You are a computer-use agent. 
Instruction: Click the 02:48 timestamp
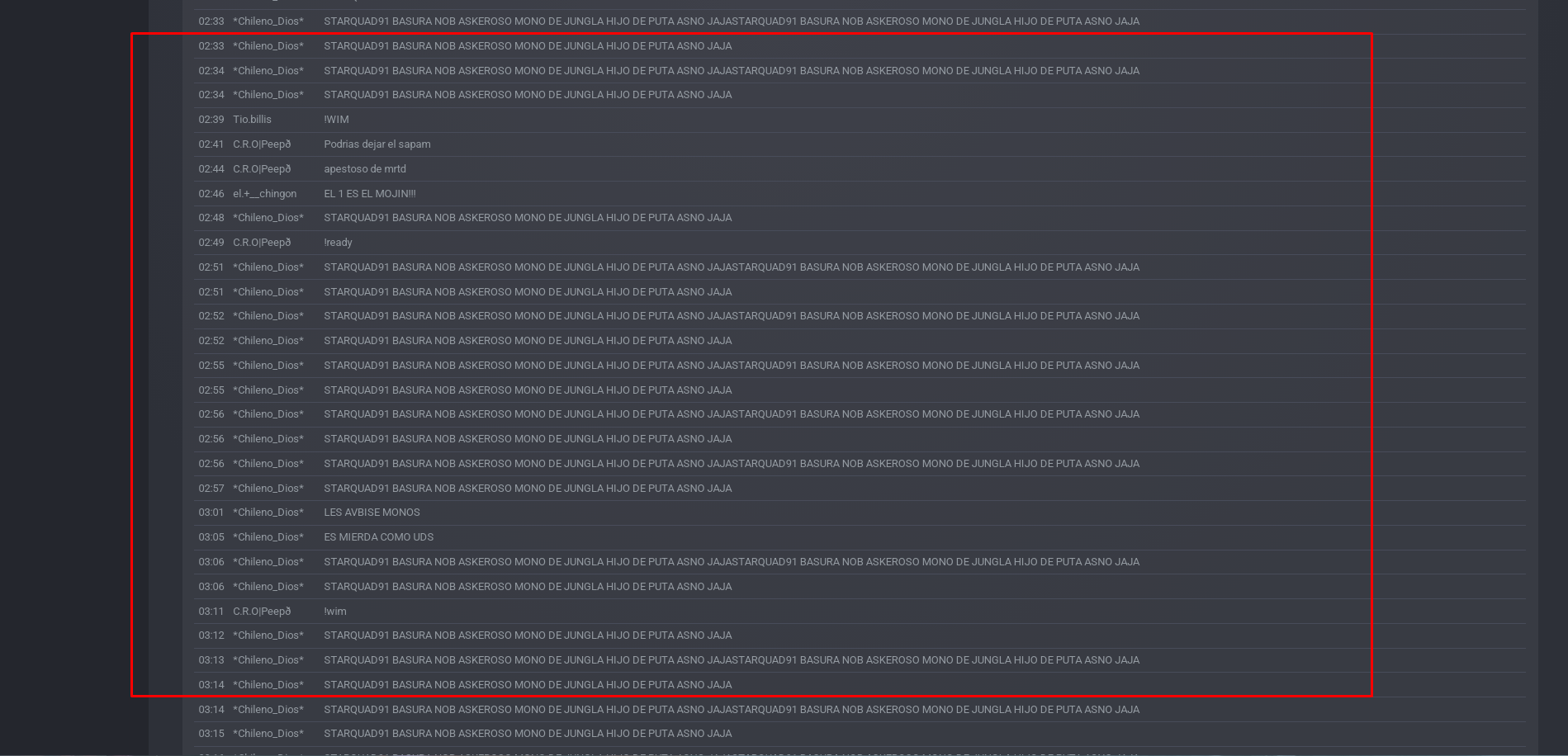211,218
